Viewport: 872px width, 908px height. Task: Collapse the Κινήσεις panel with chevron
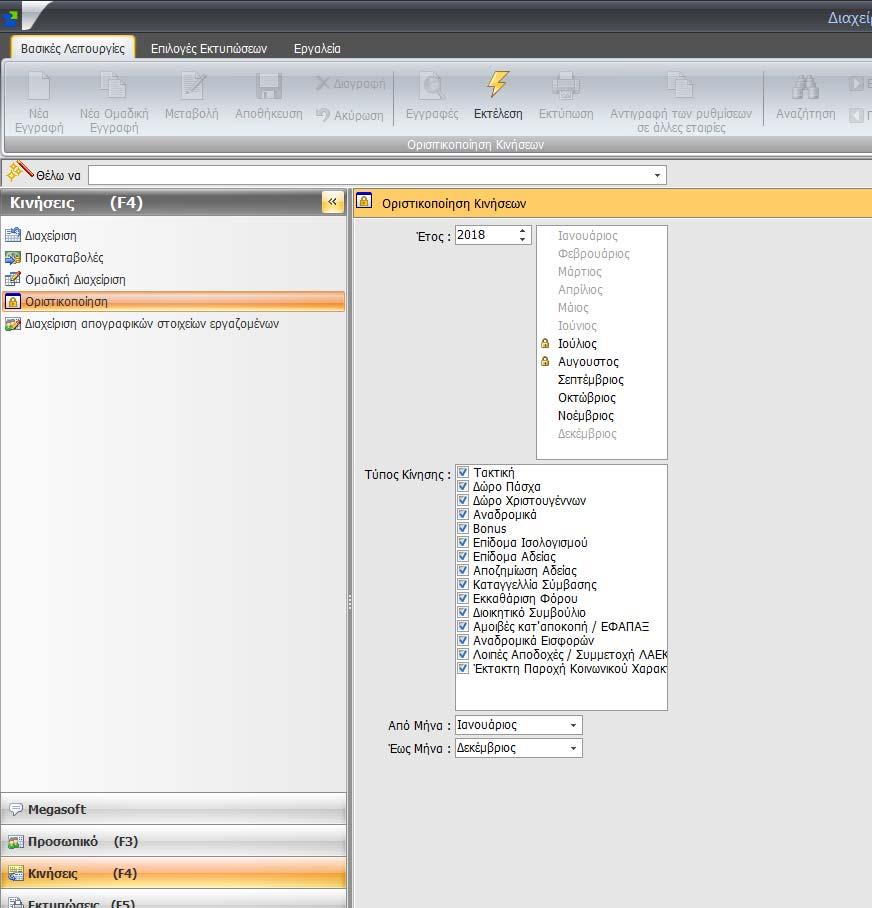[332, 202]
